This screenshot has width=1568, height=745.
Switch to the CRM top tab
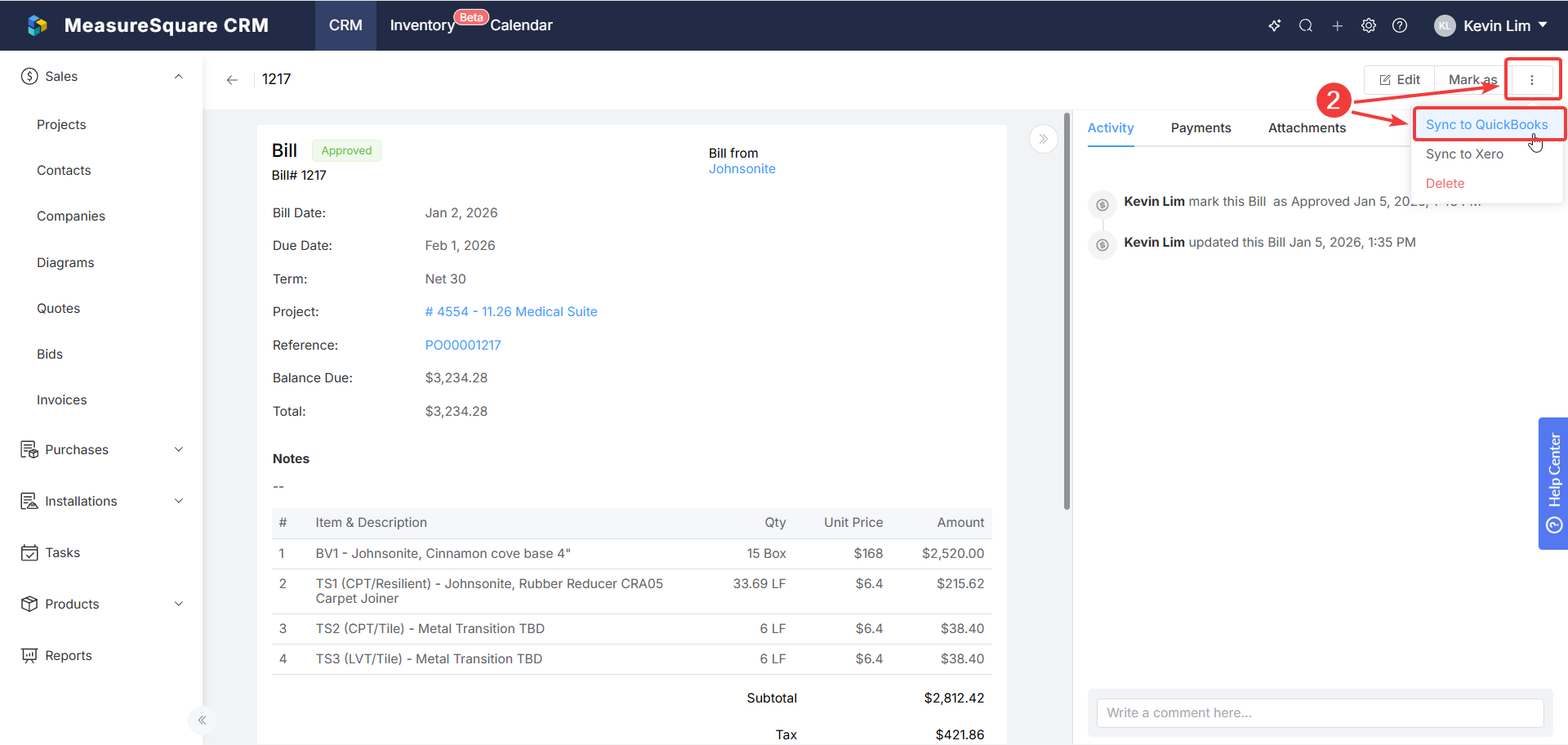(x=345, y=25)
